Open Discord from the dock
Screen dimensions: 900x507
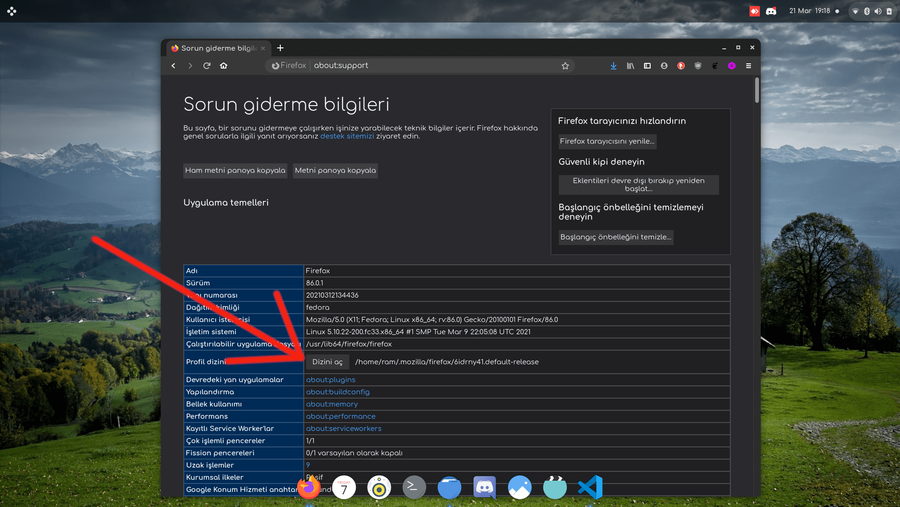pyautogui.click(x=484, y=487)
